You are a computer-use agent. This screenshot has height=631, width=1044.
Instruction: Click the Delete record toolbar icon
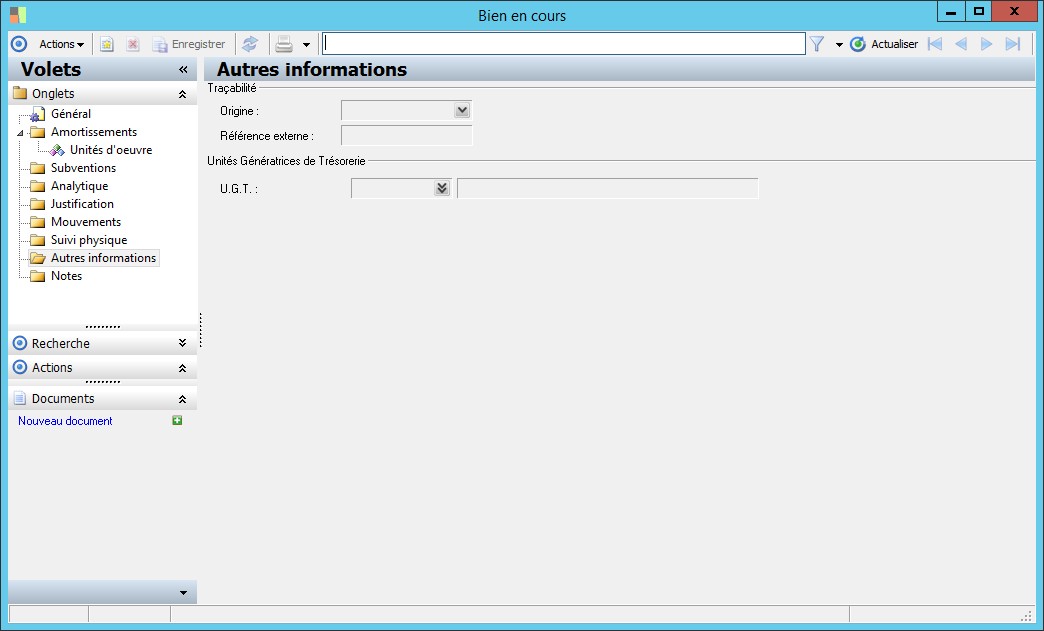tap(132, 44)
